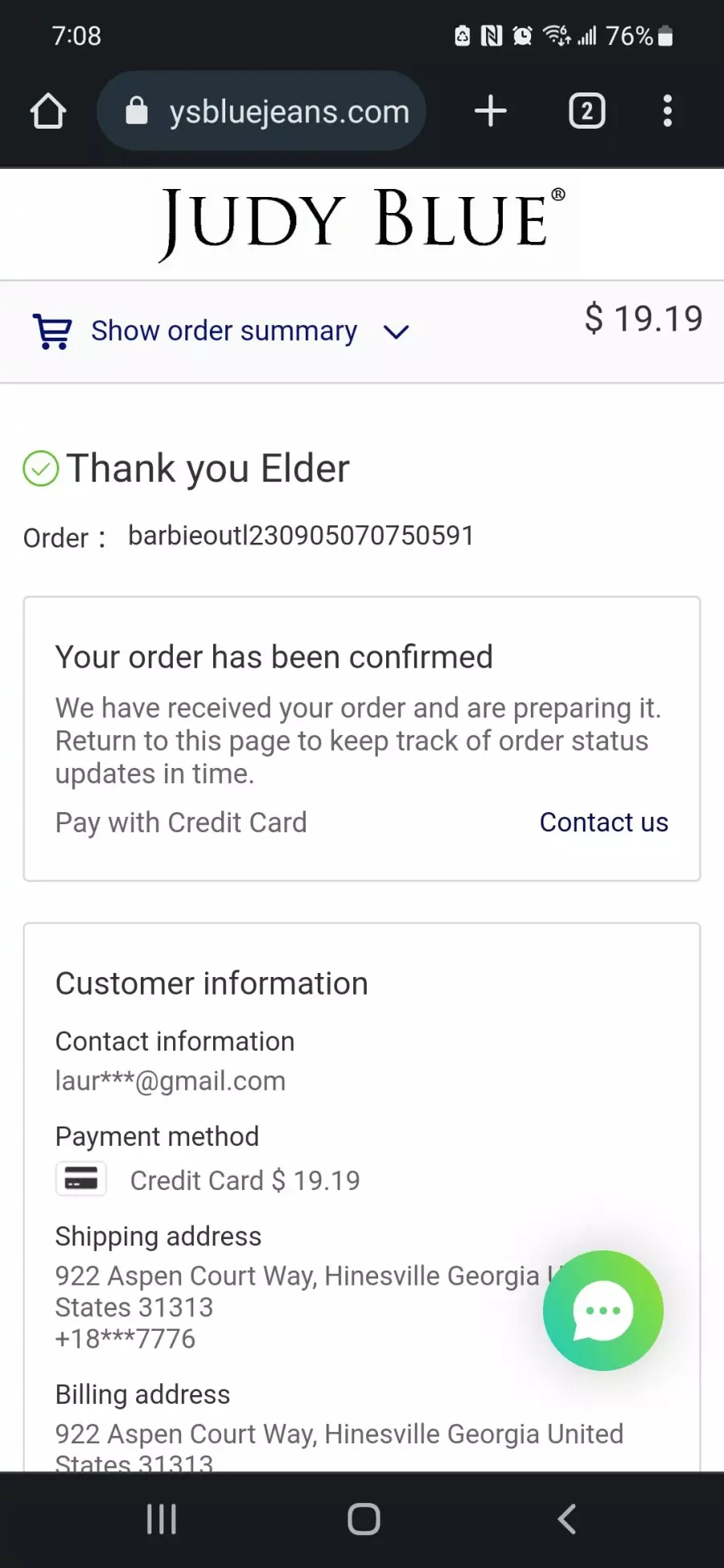
Task: Tap the order number barbieoutl230905070750591
Action: tap(301, 536)
